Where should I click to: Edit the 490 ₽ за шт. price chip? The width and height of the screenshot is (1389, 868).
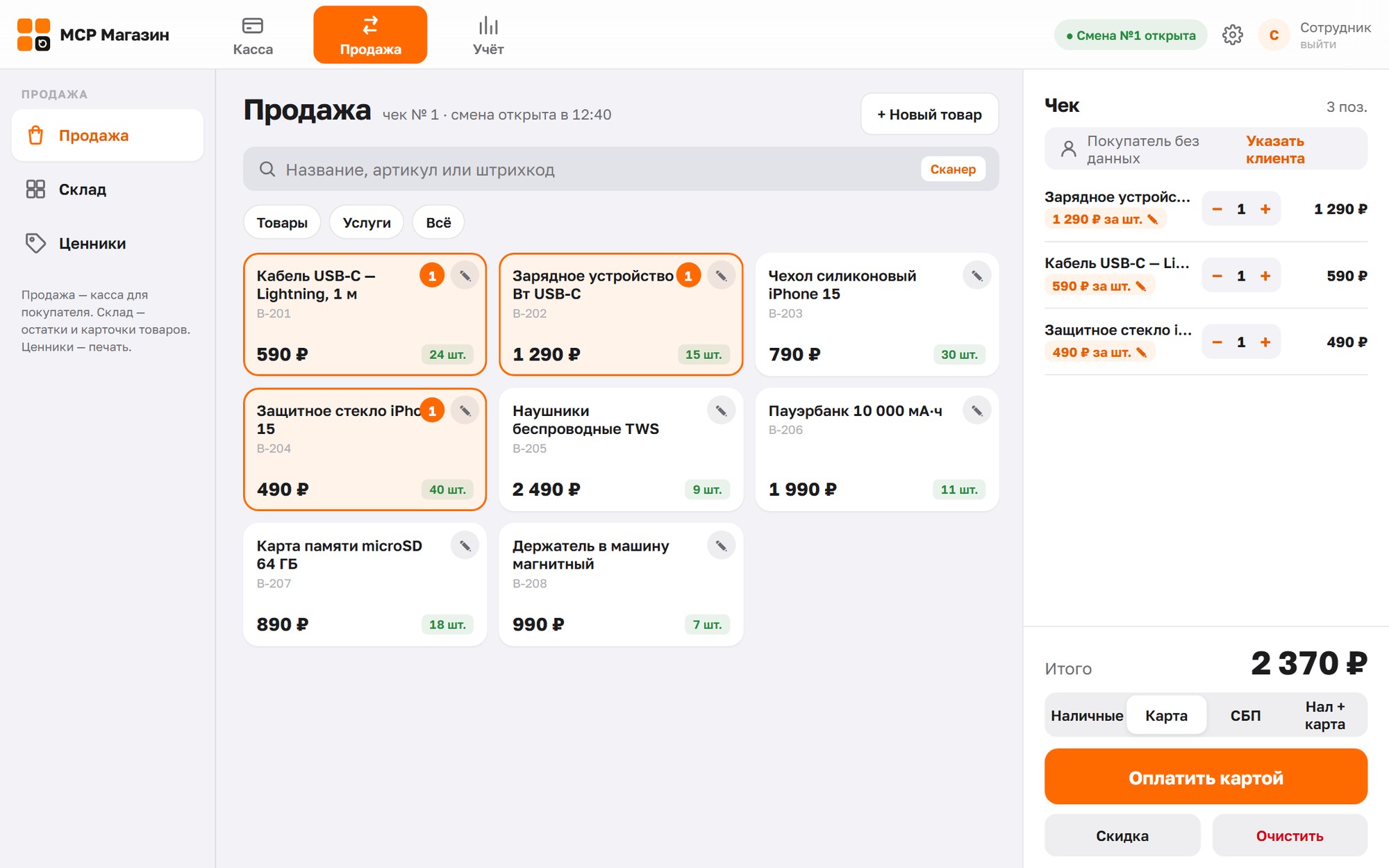click(x=1099, y=353)
